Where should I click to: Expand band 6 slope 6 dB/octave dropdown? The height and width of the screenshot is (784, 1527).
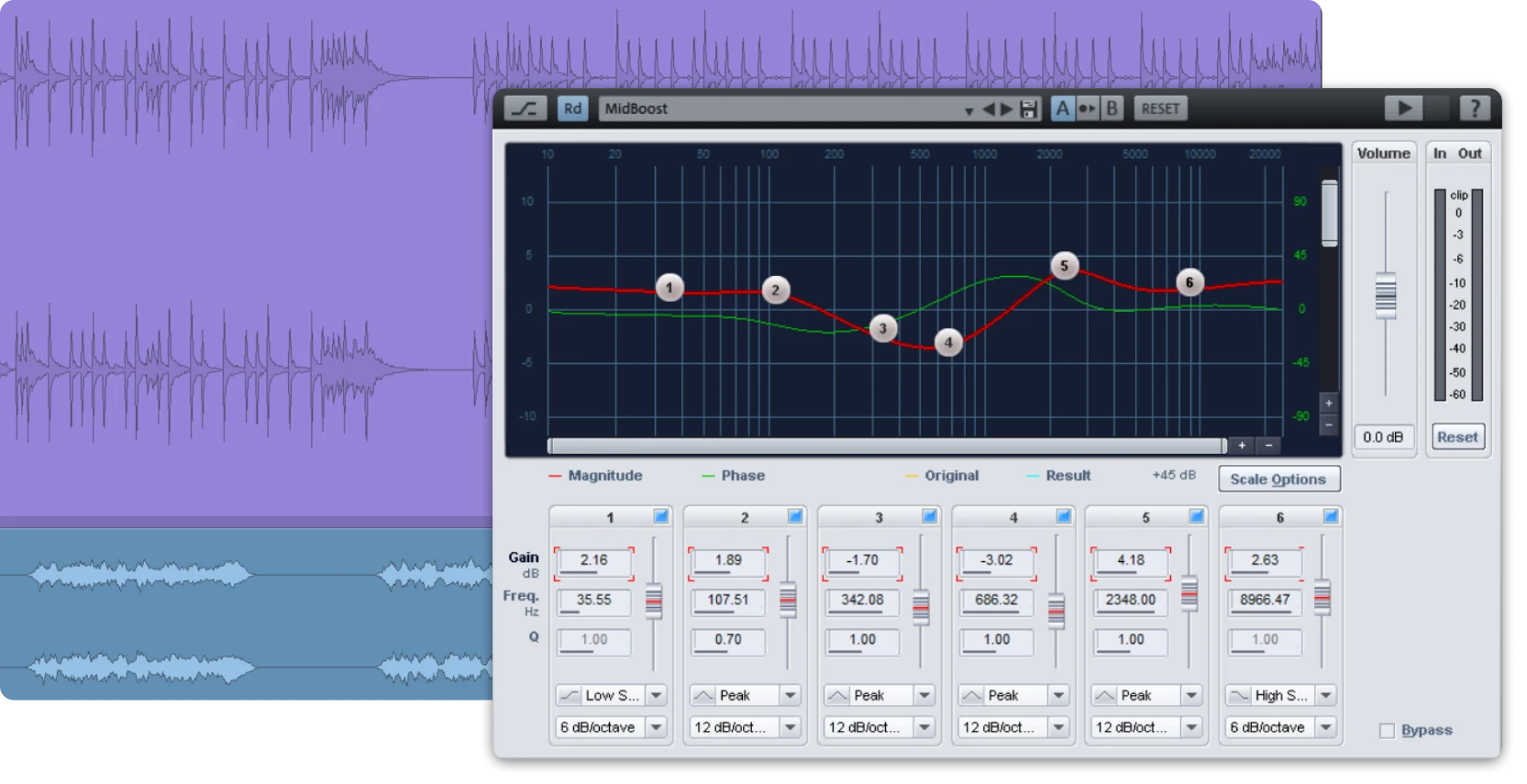tap(1325, 727)
